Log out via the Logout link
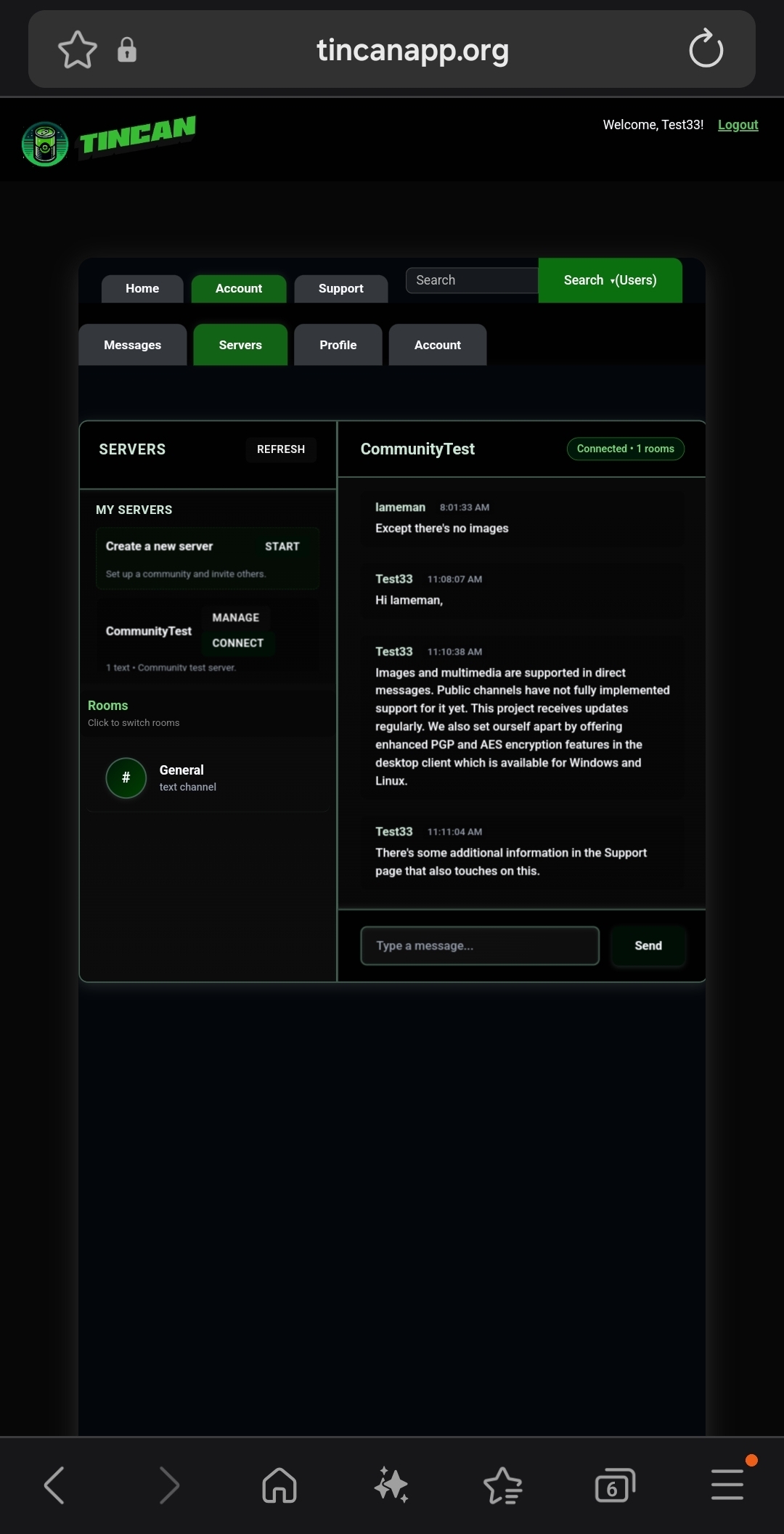Viewport: 784px width, 1534px height. pyautogui.click(x=738, y=125)
